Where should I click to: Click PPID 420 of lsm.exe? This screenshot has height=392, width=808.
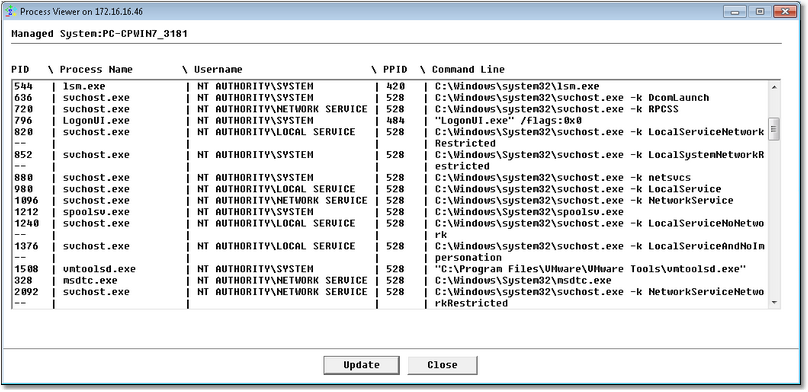pyautogui.click(x=395, y=86)
